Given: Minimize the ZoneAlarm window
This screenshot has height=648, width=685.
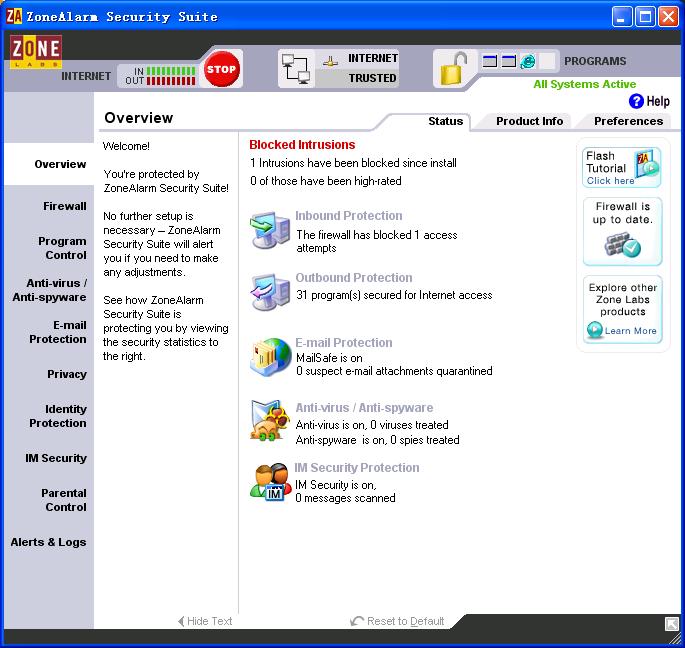Looking at the screenshot, I should point(622,17).
